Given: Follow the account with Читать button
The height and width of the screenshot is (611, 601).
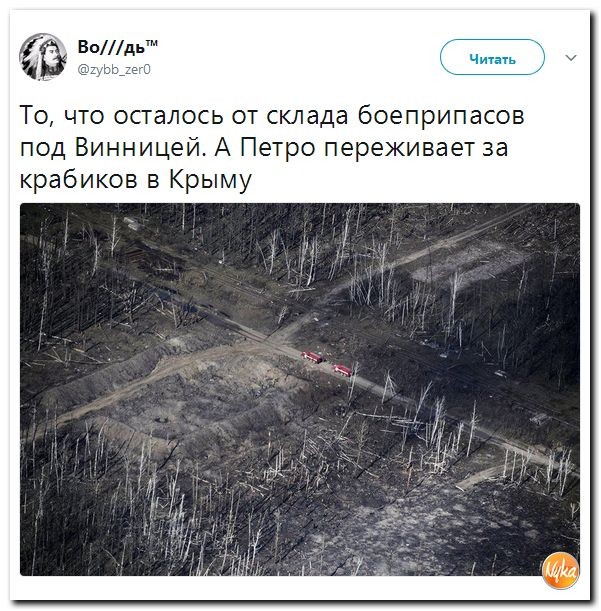Looking at the screenshot, I should [492, 58].
